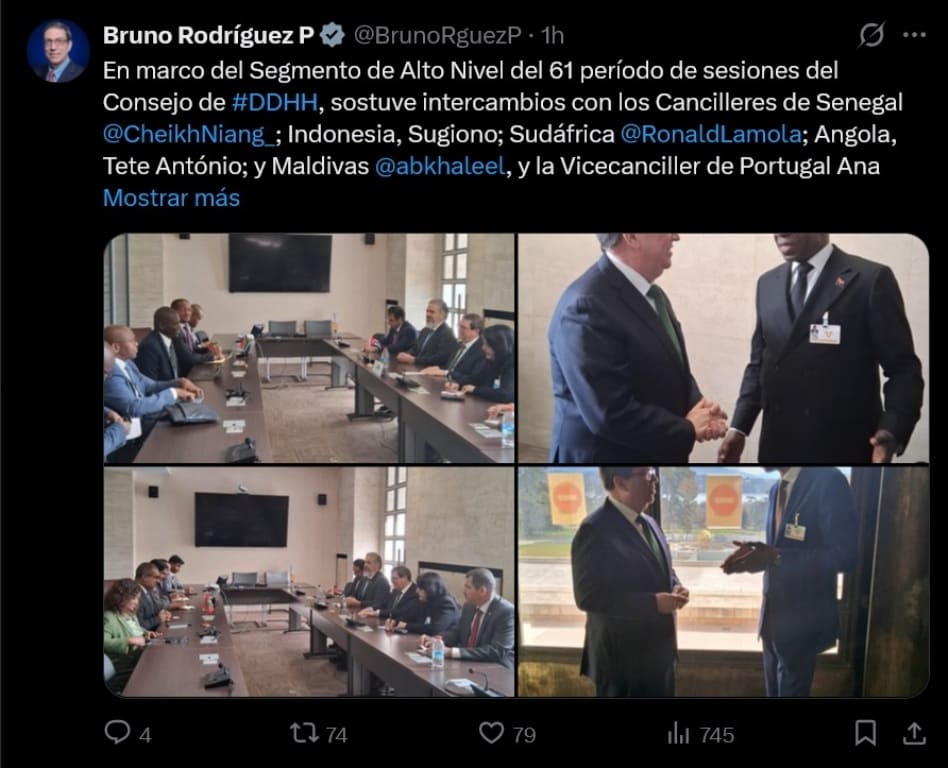The height and width of the screenshot is (768, 948).
Task: Click the share upload icon
Action: (914, 733)
